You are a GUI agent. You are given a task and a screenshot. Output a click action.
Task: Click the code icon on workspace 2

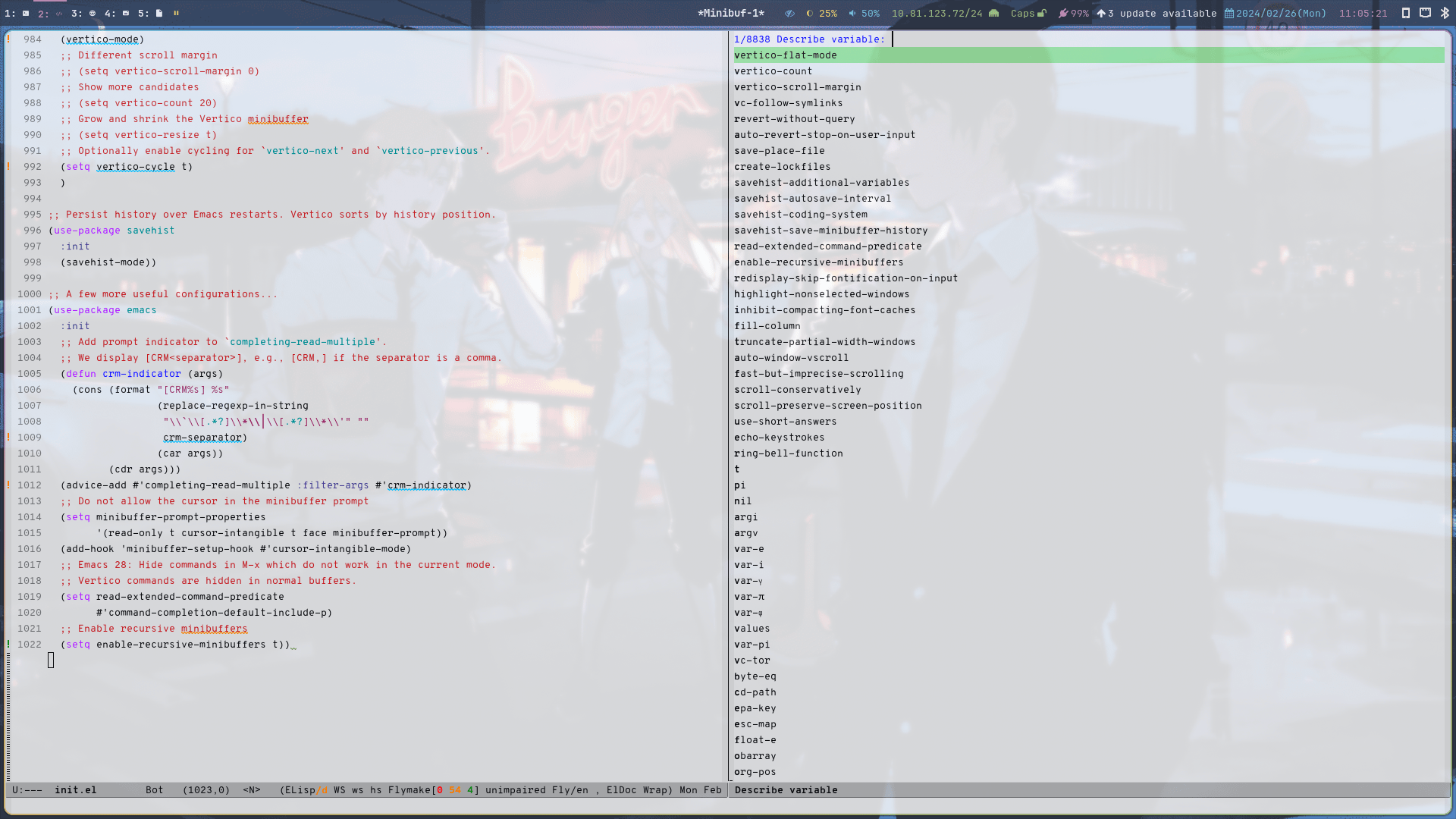point(60,13)
